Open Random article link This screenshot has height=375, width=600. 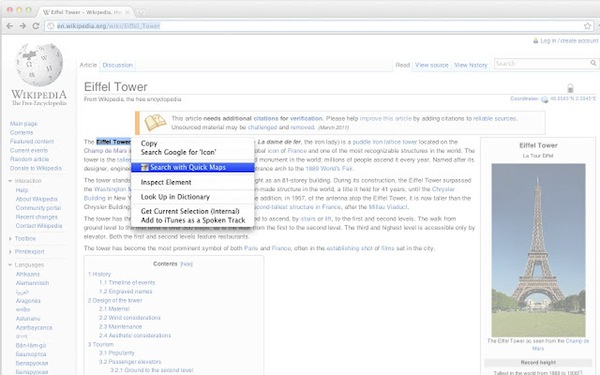29,159
